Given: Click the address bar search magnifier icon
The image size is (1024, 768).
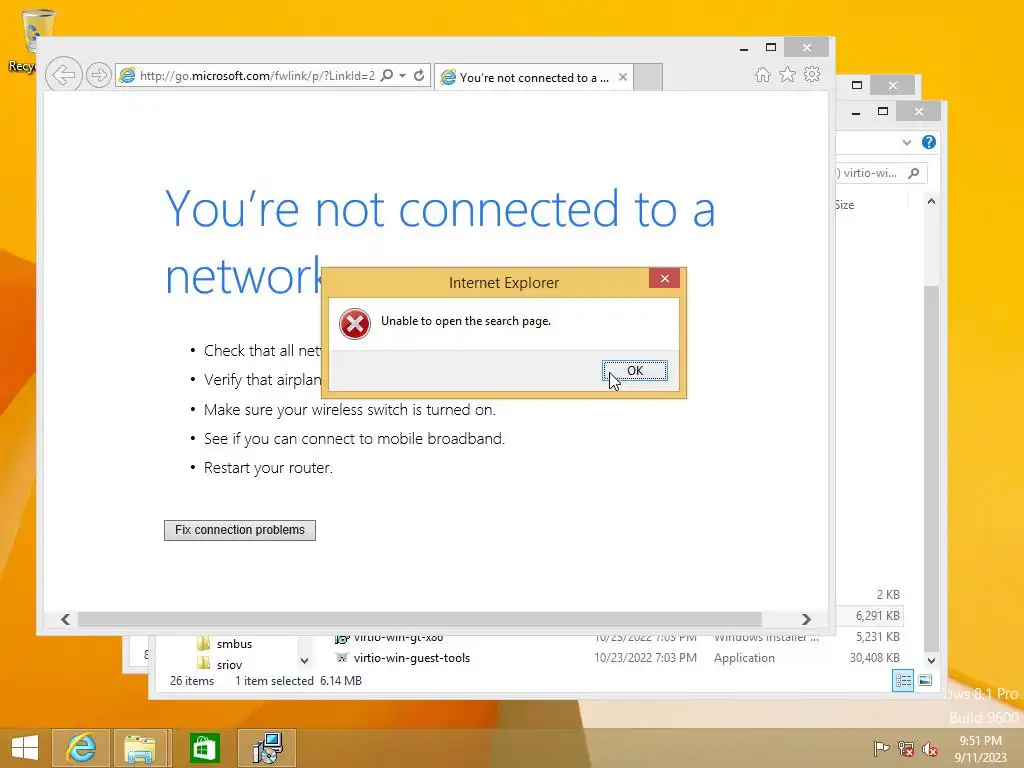Looking at the screenshot, I should point(387,75).
